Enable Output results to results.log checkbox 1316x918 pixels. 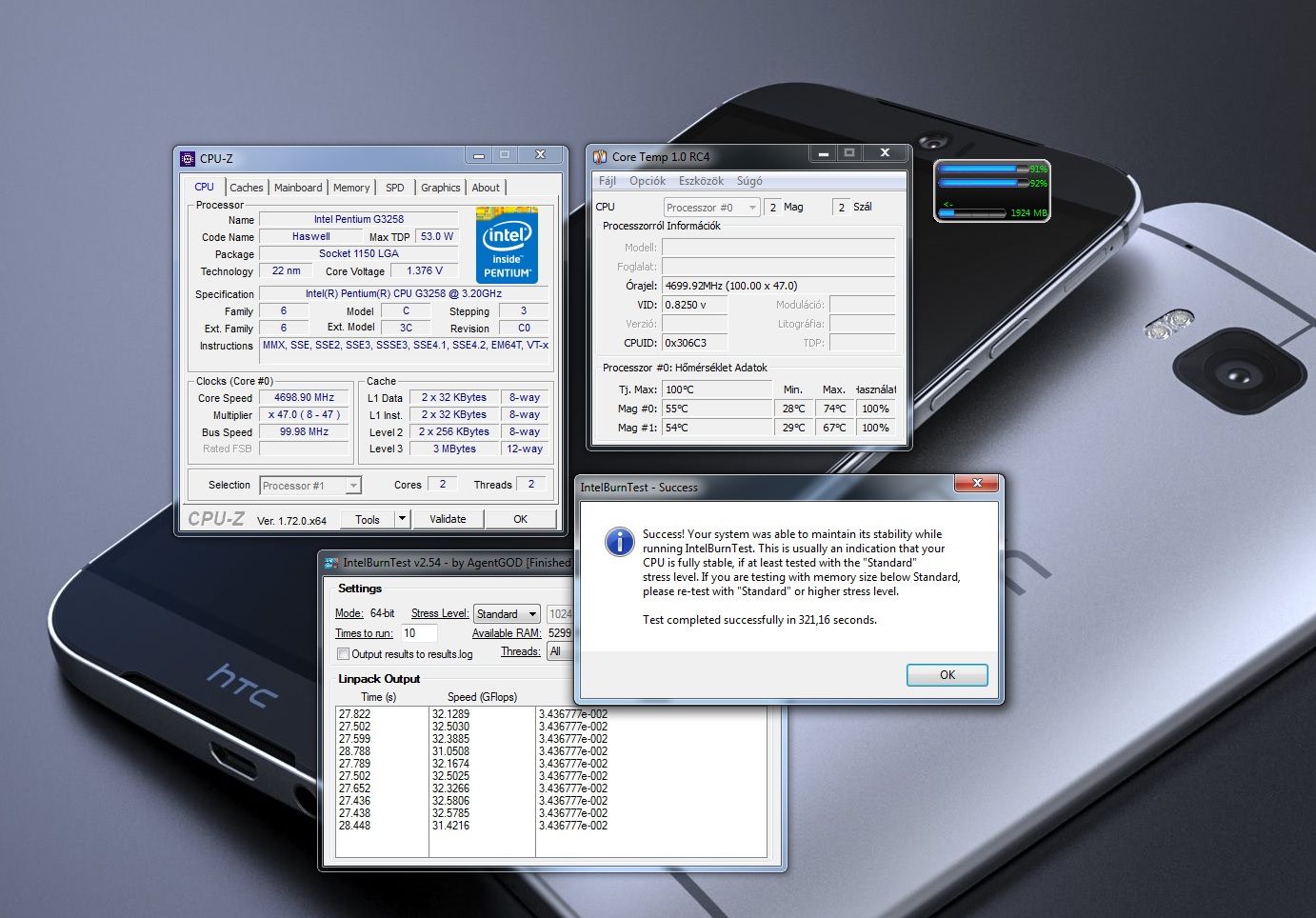(344, 654)
